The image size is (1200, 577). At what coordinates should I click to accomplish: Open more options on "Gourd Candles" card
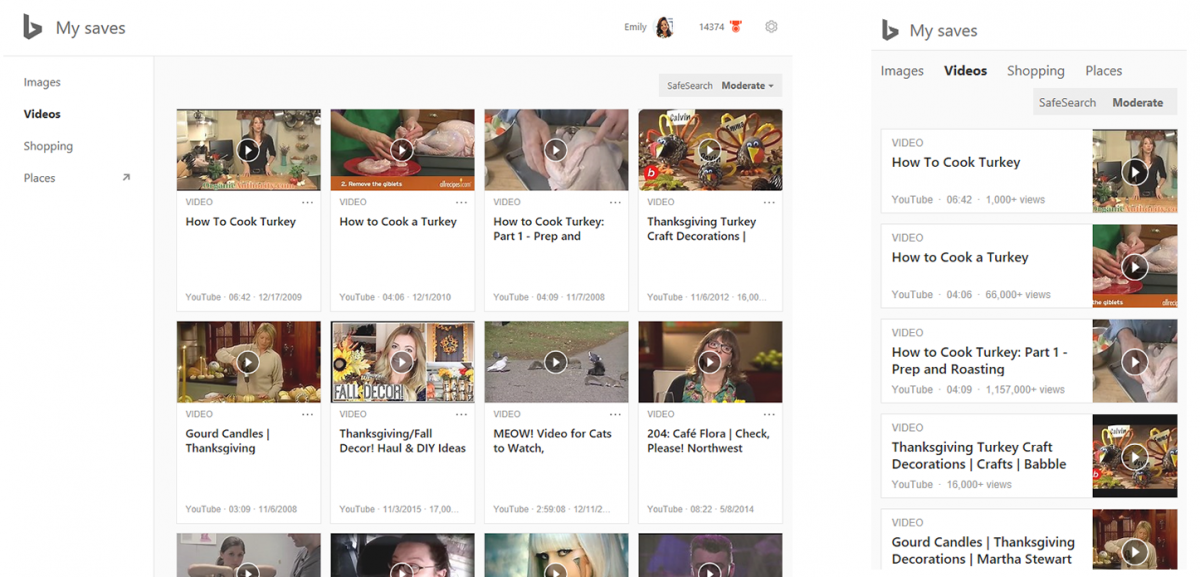[x=307, y=413]
